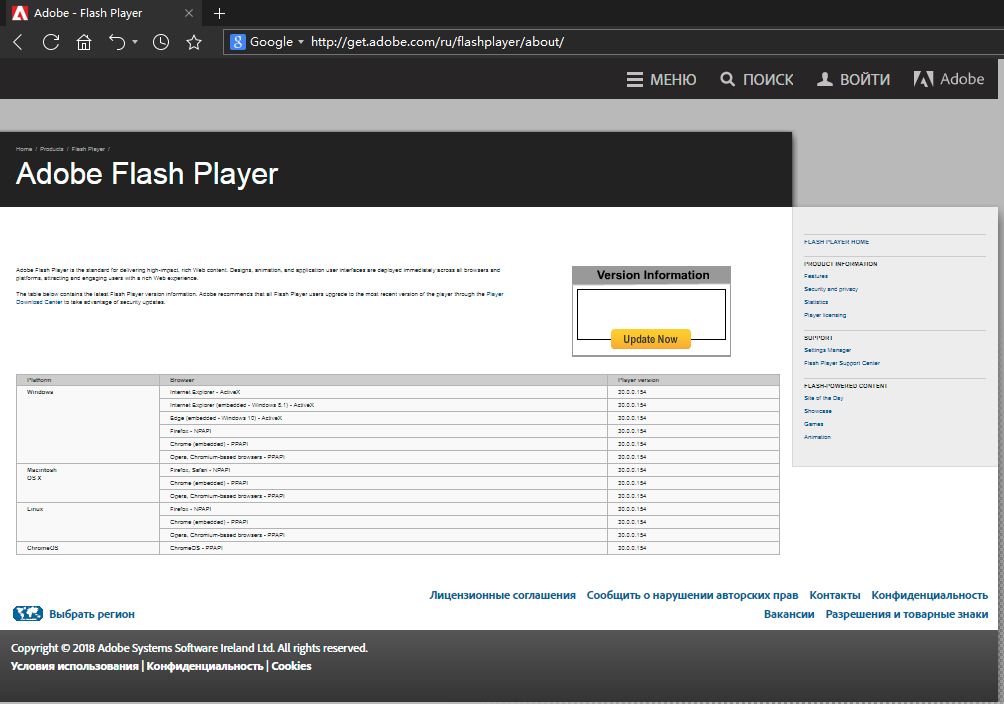Open Flash Player Support Center link
Screen dimensions: 1004x704
(842, 363)
